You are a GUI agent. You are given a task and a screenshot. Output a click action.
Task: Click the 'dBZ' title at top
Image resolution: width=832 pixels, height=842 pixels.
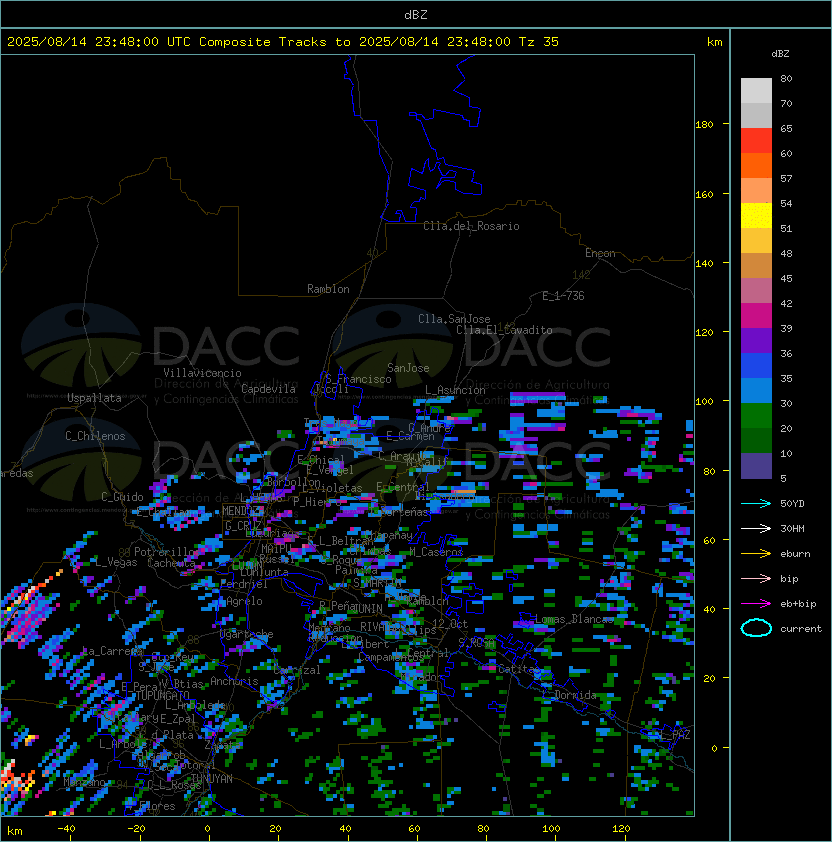point(416,14)
